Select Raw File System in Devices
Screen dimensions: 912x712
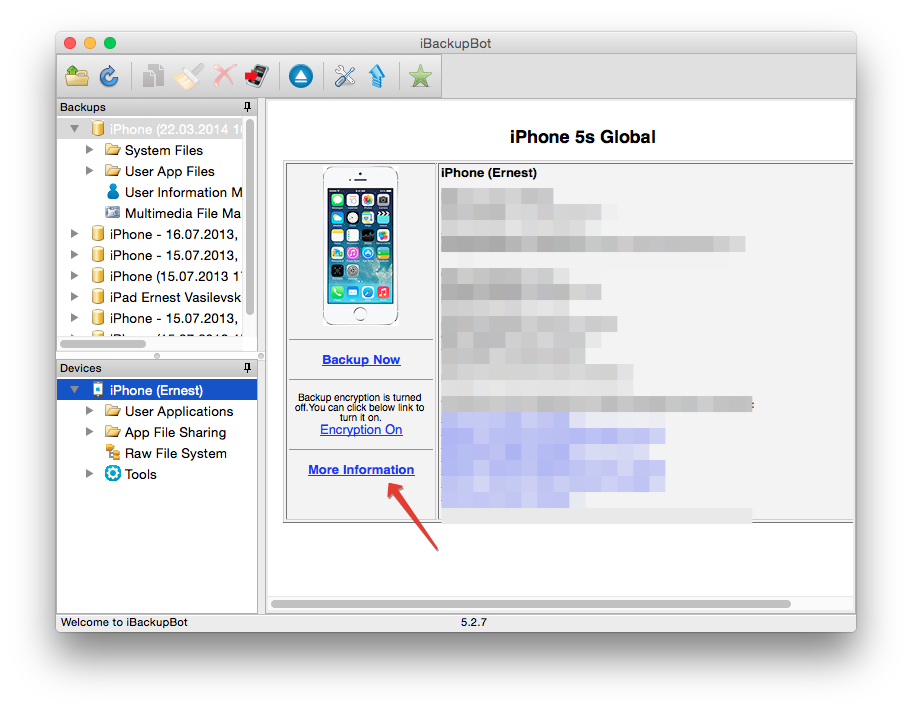(175, 453)
